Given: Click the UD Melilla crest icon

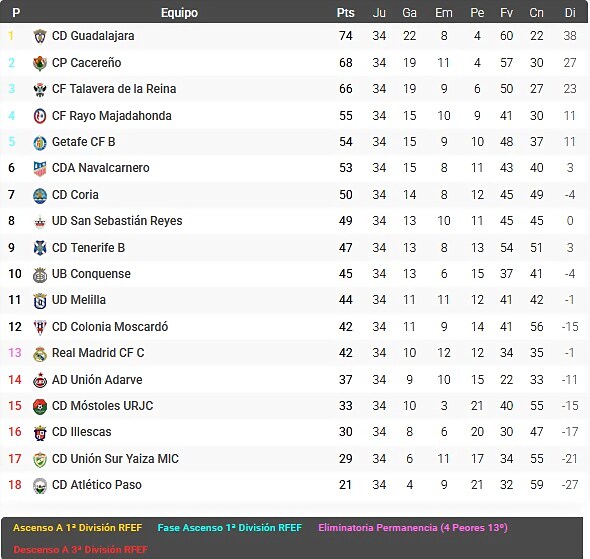Looking at the screenshot, I should pos(40,300).
